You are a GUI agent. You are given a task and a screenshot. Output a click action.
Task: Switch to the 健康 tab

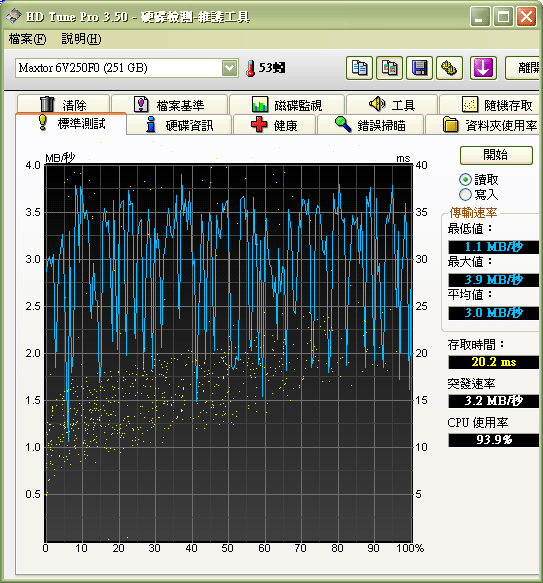[x=274, y=125]
